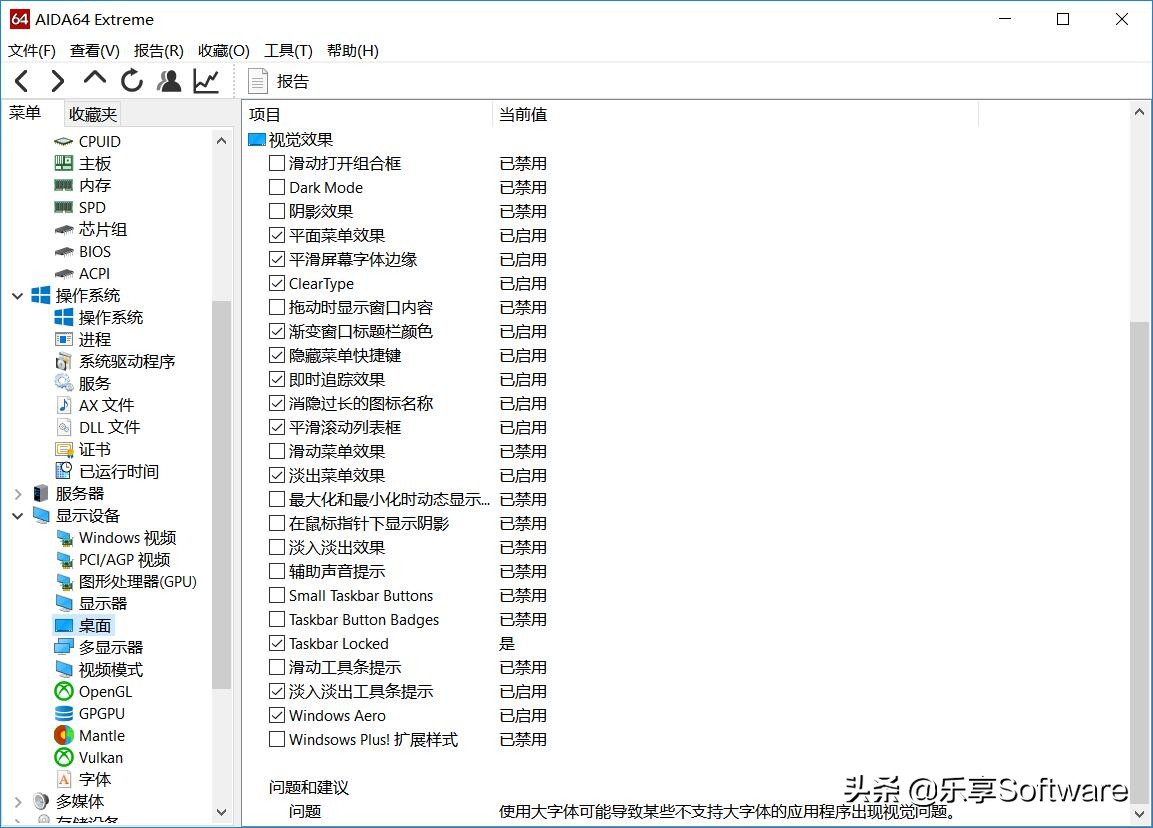Select 桌面 in the device tree

tap(92, 625)
